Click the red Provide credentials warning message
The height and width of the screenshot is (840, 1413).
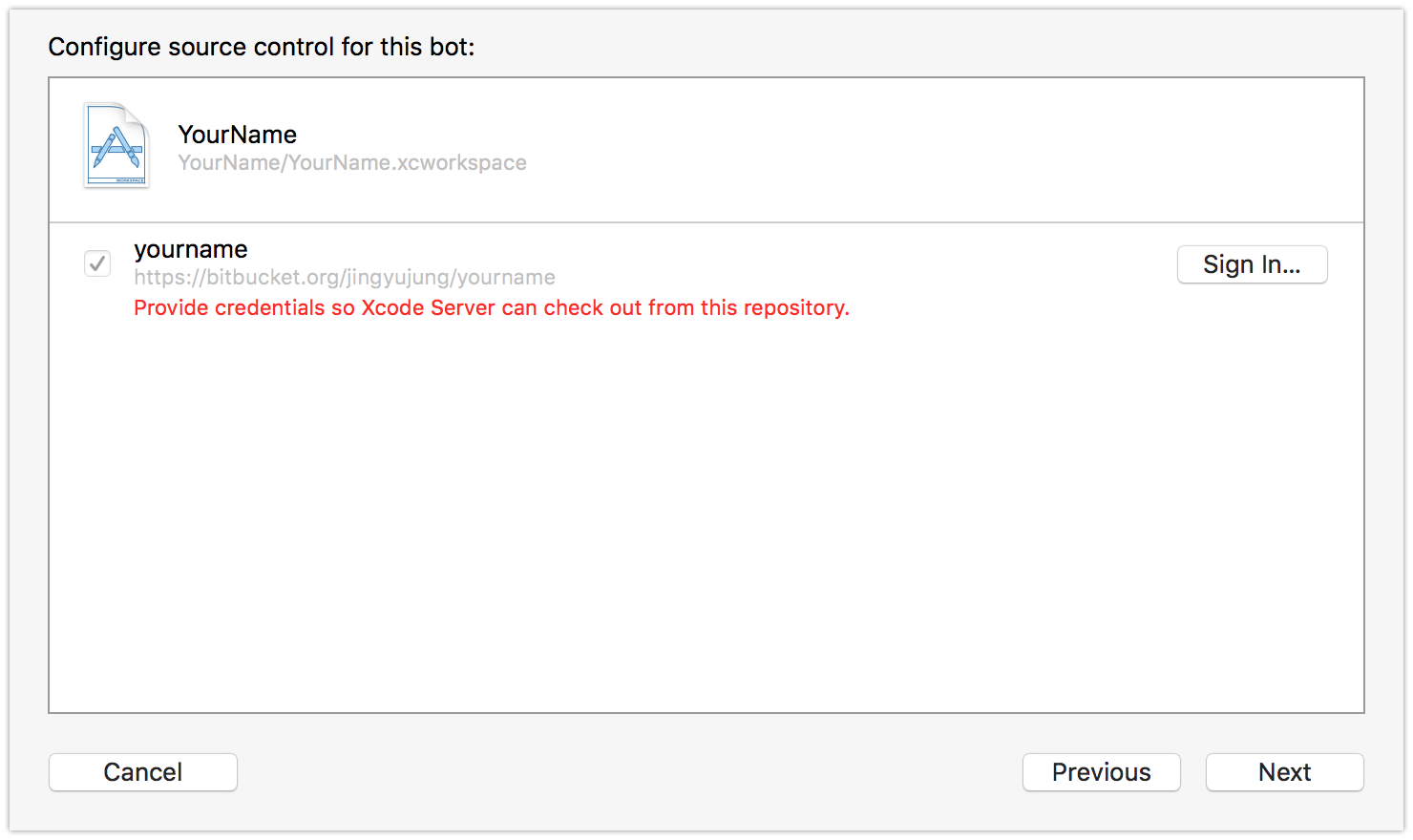[x=492, y=308]
